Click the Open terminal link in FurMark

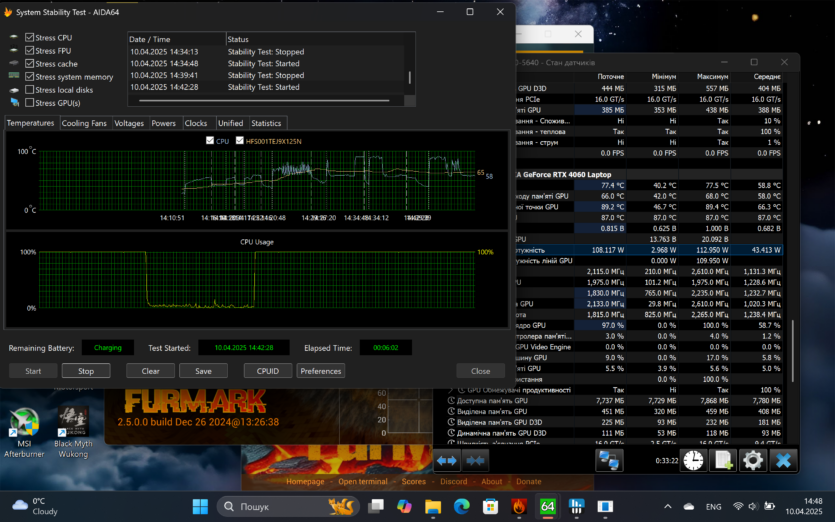363,482
